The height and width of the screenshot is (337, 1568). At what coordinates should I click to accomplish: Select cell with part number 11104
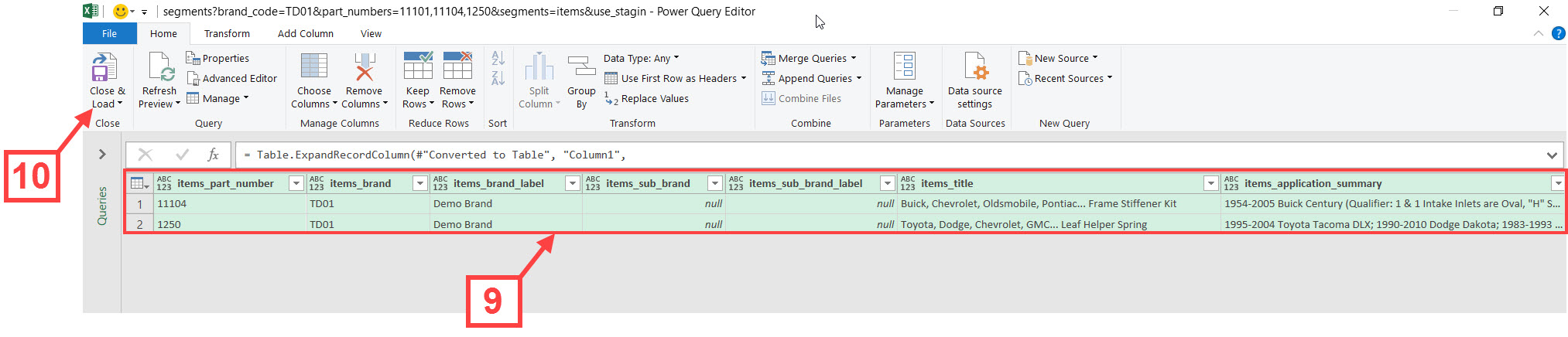point(229,204)
